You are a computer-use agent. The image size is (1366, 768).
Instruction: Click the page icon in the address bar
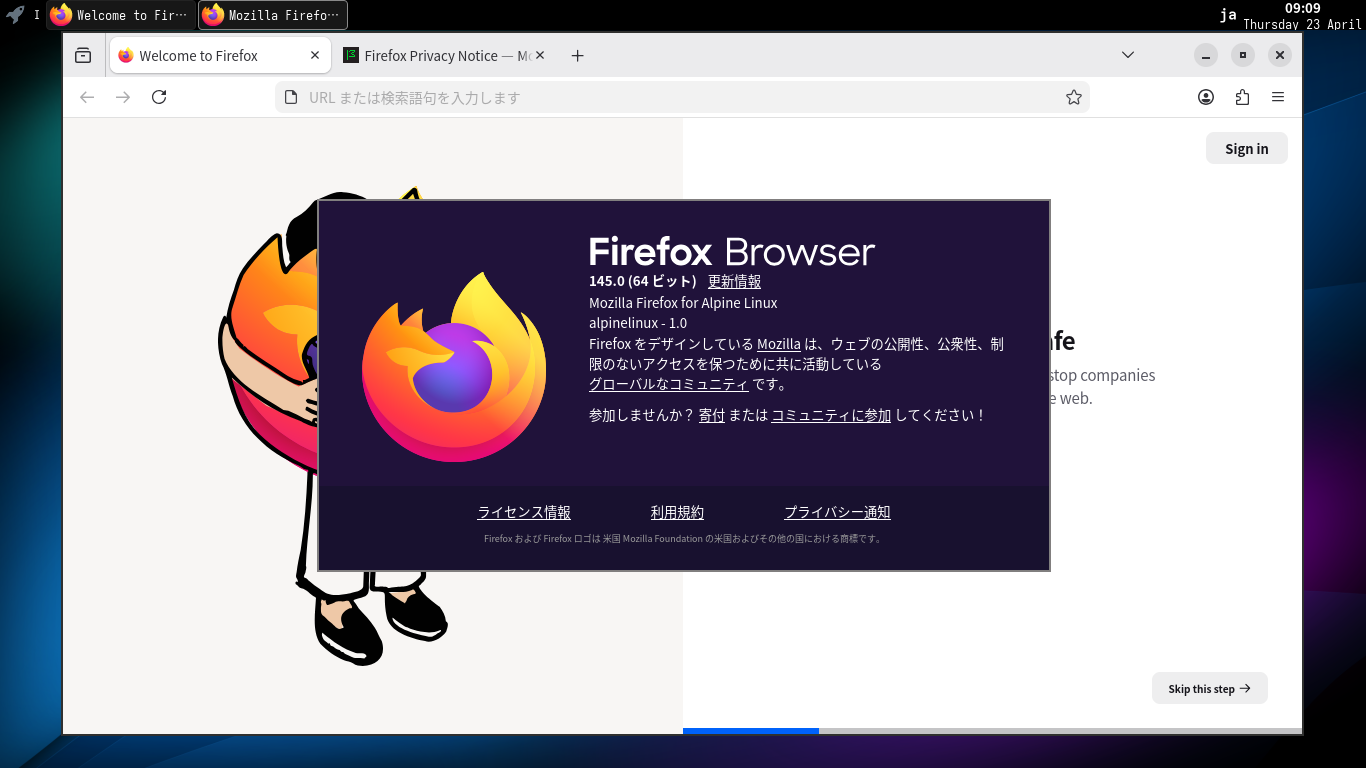pyautogui.click(x=291, y=97)
